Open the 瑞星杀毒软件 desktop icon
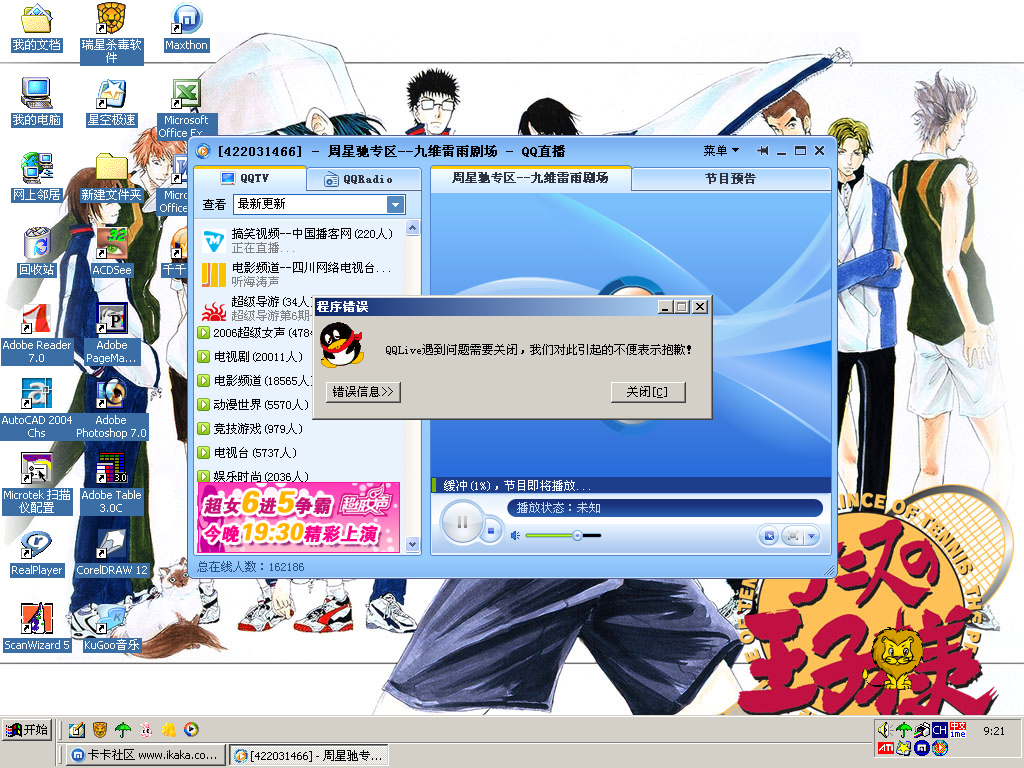 click(111, 33)
